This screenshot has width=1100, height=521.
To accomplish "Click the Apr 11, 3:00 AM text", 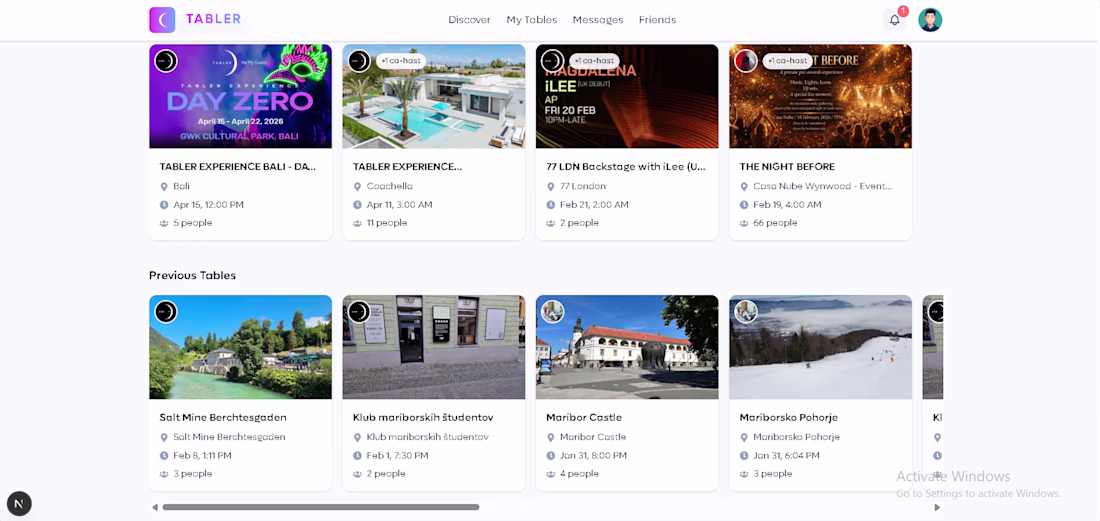I will click(399, 205).
